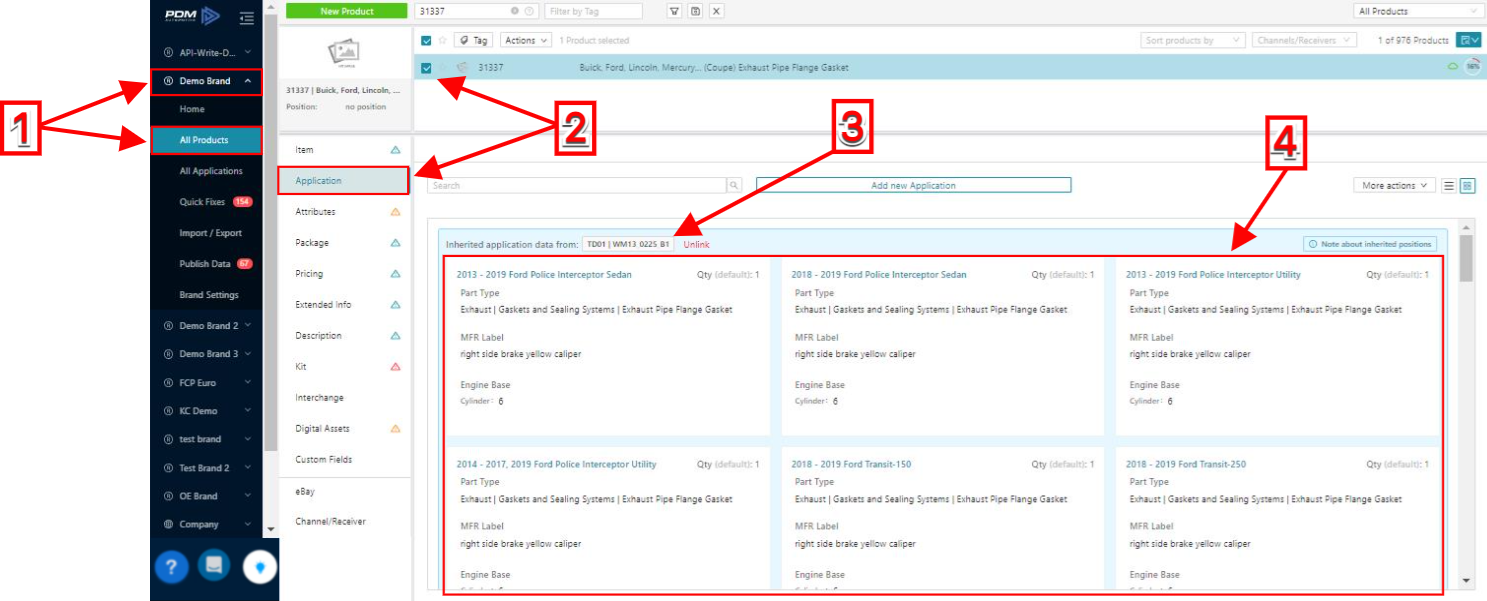Toggle the select-all products checkbox

click(427, 41)
